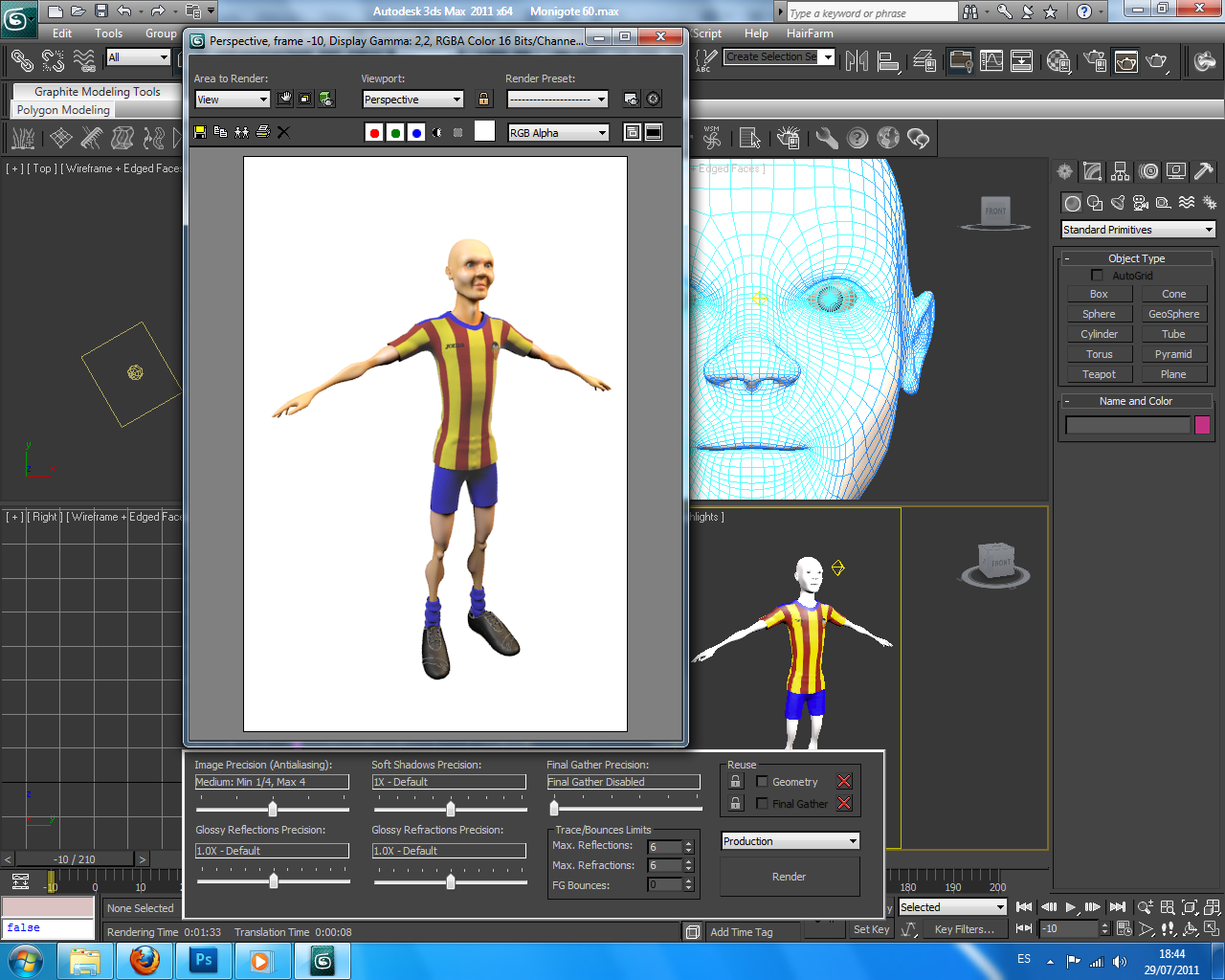Copy rendered image to clipboard
Screen dimensions: 1225x980
[x=220, y=132]
